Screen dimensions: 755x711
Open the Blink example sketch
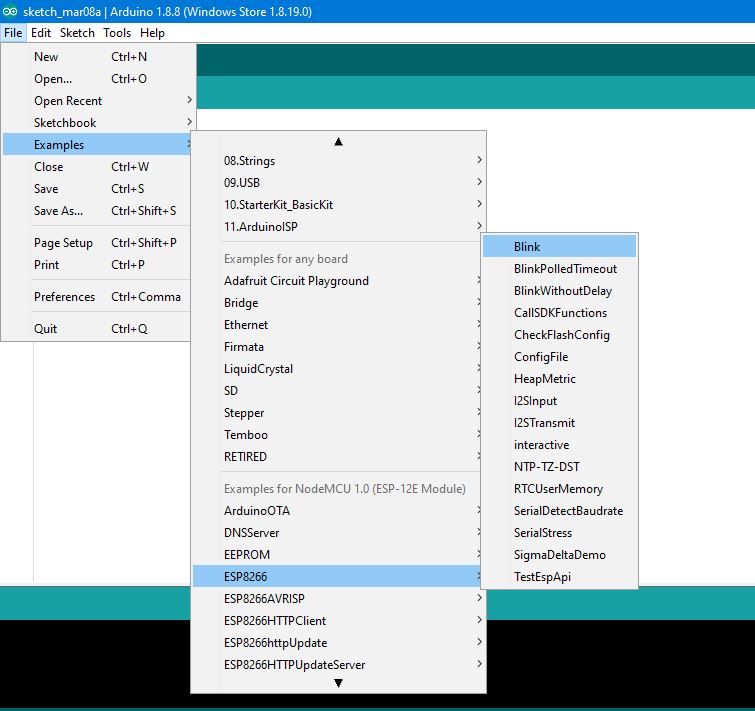(560, 246)
